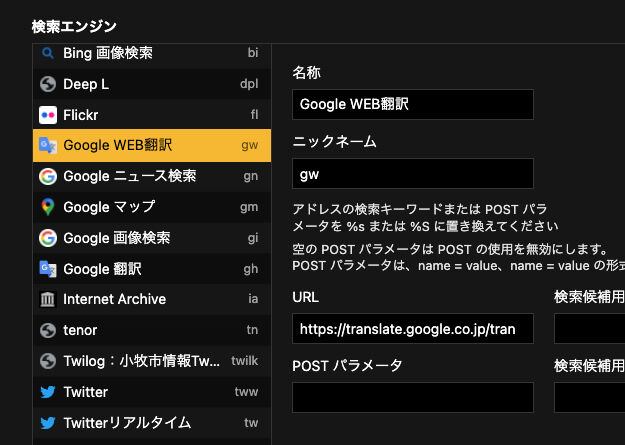Select Flickr search engine name
Screen dimensions: 625x445
81,115
